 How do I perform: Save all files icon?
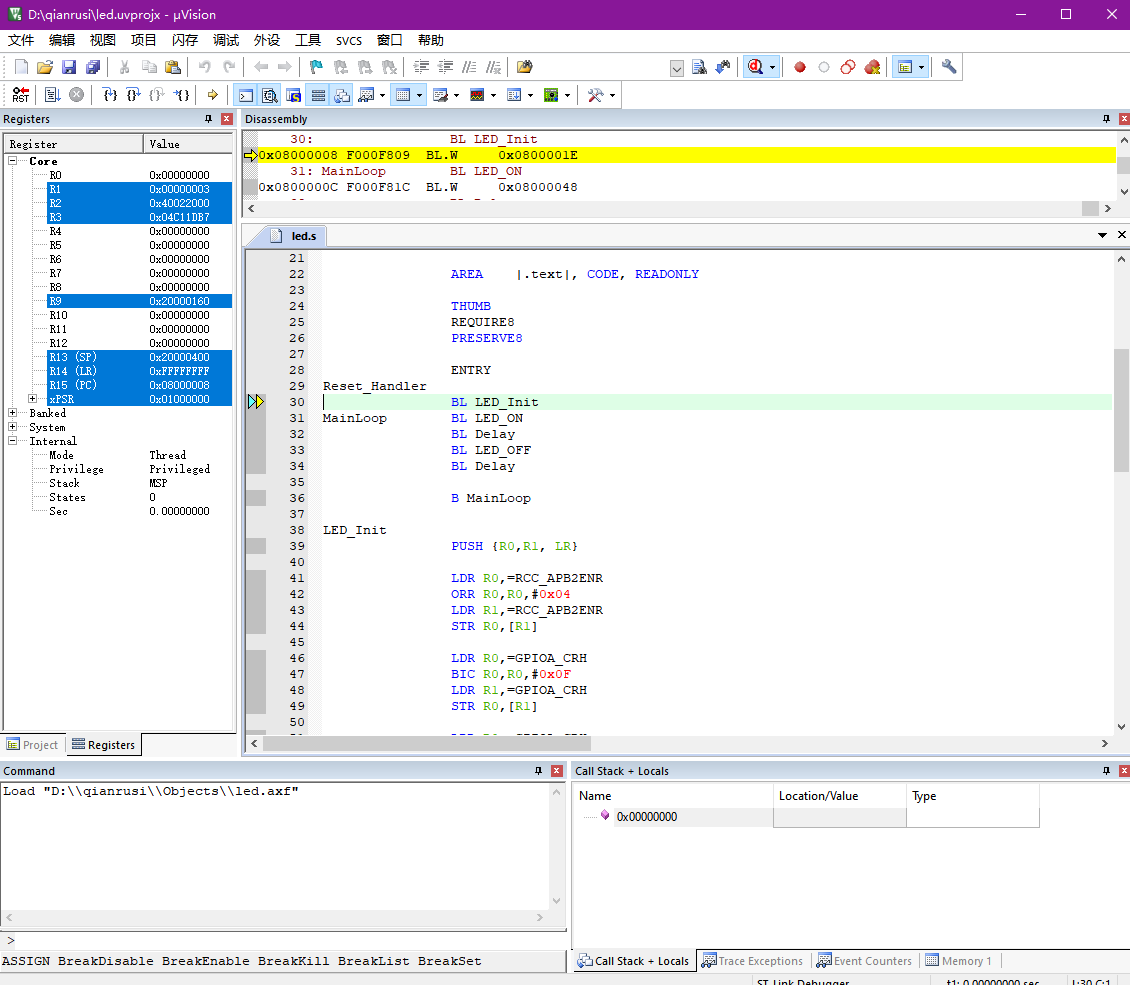(x=93, y=67)
